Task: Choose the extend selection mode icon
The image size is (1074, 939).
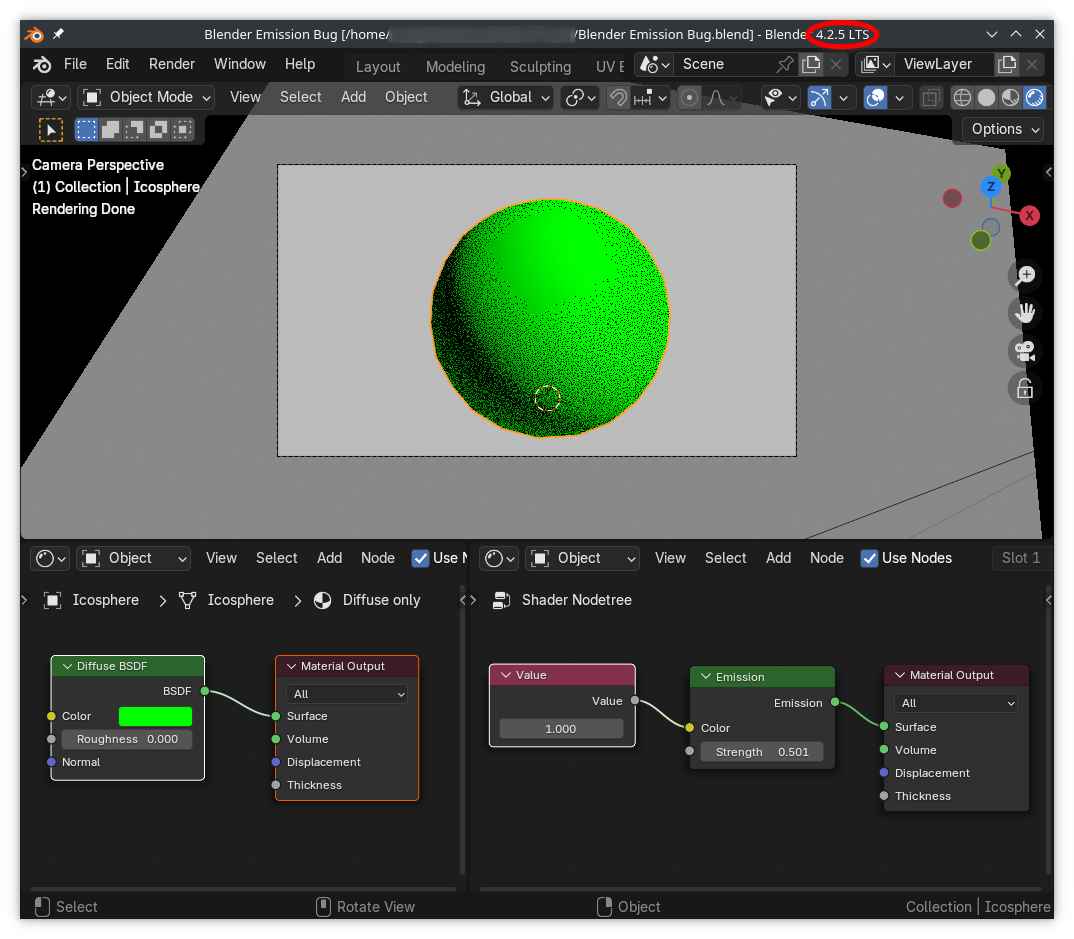Action: [110, 129]
